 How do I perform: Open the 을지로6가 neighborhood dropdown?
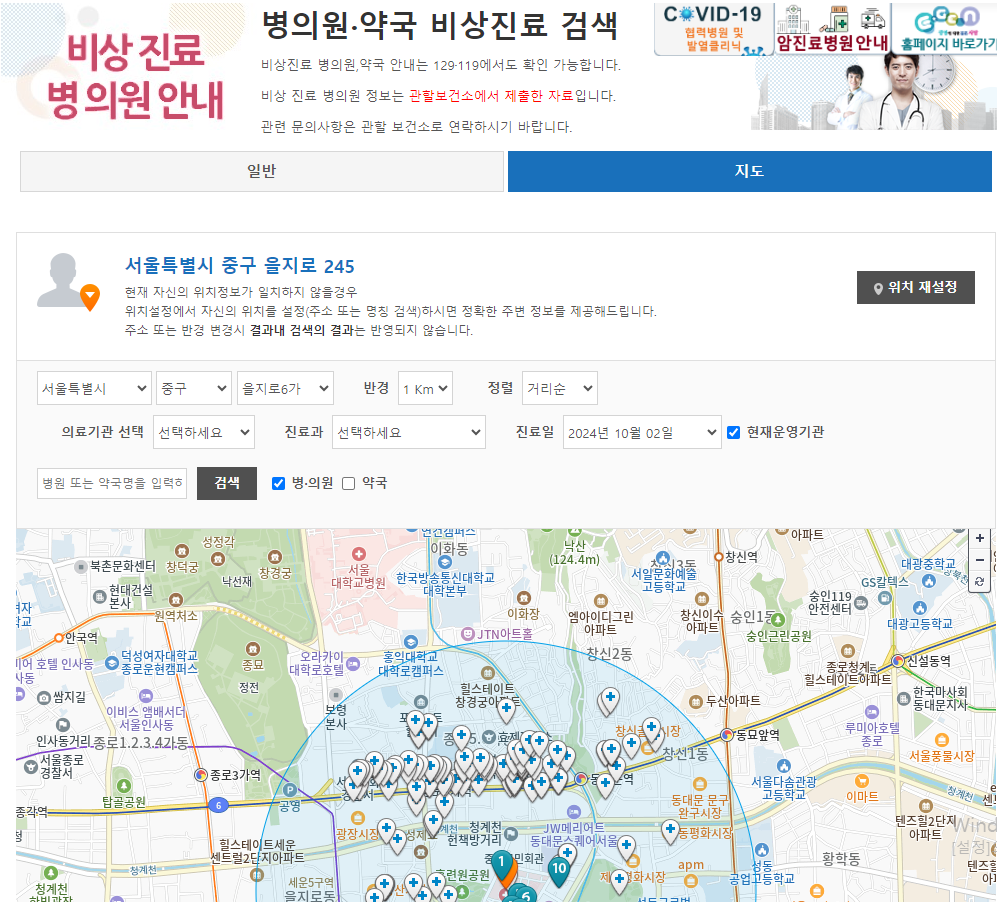point(285,388)
